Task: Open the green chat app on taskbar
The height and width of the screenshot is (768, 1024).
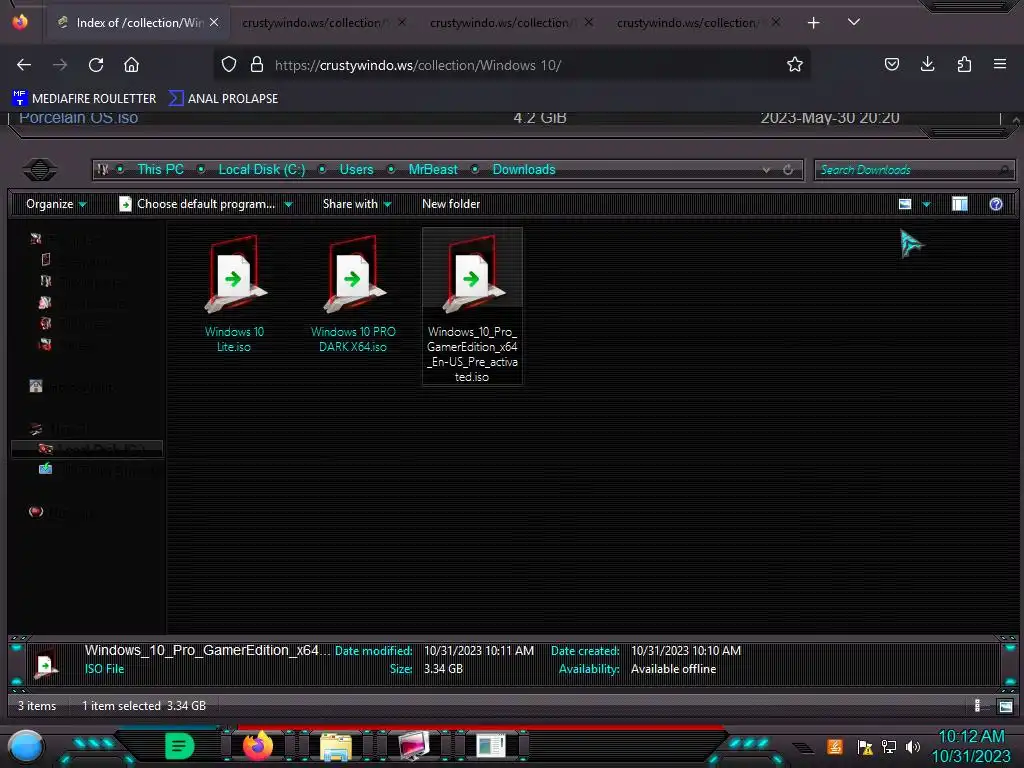Action: (x=179, y=746)
